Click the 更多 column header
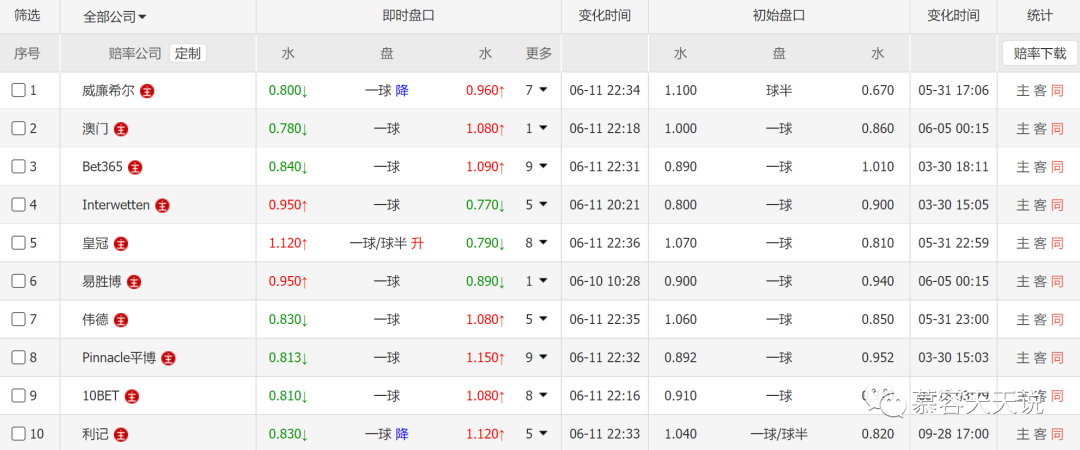This screenshot has height=450, width=1080. [539, 53]
